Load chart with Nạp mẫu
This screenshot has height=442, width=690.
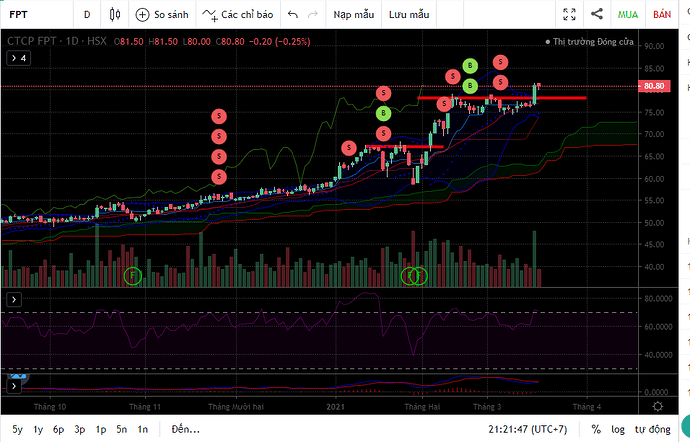click(x=354, y=15)
